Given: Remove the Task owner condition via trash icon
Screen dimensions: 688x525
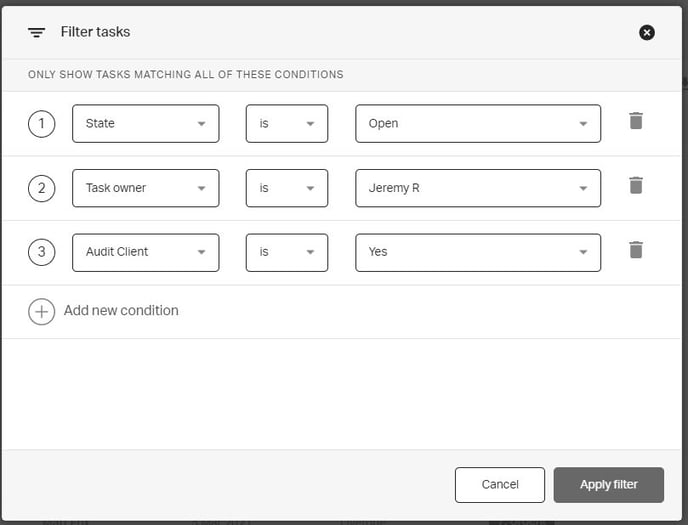Looking at the screenshot, I should (635, 185).
